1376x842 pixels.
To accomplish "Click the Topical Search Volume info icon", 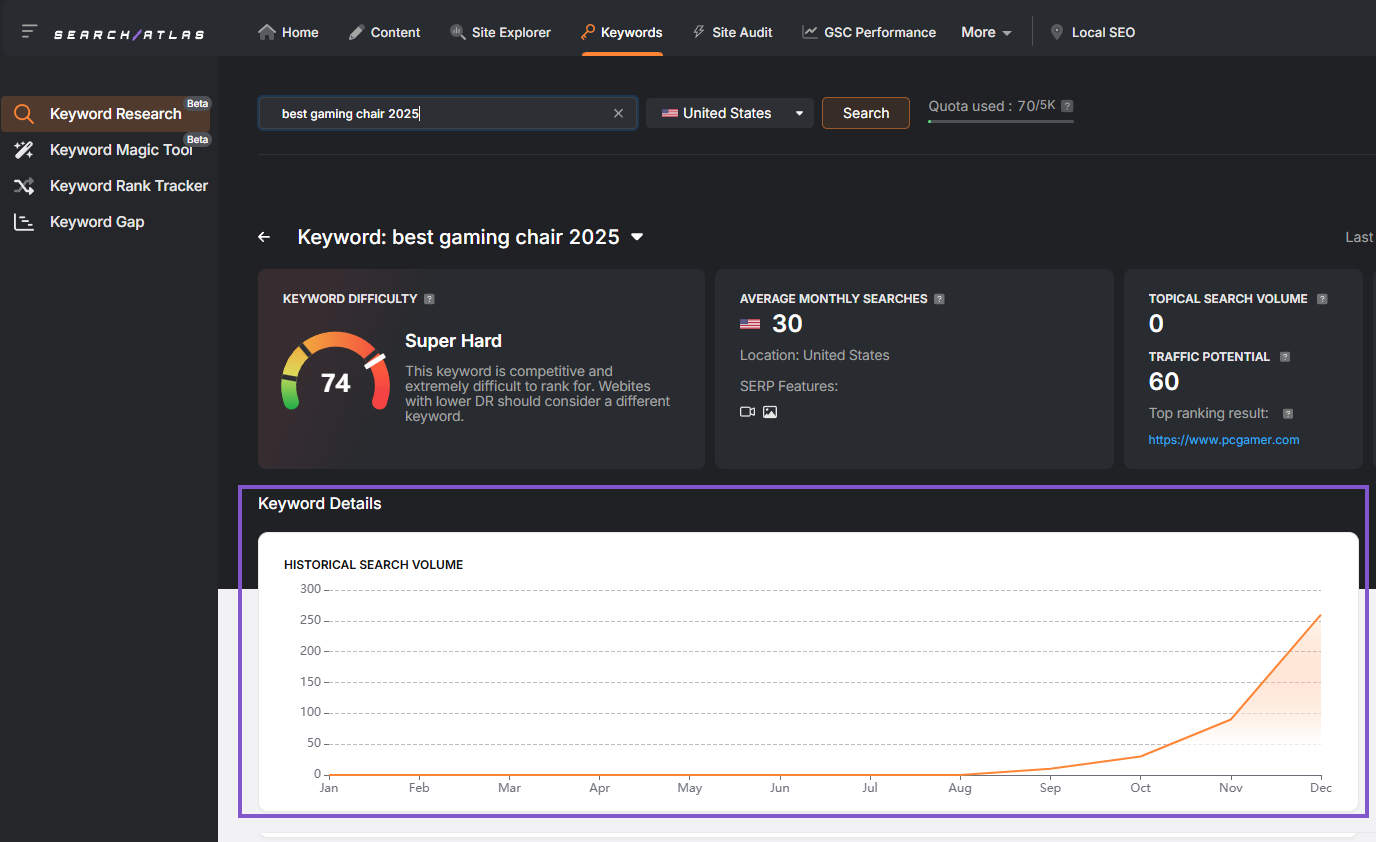I will pos(1322,298).
